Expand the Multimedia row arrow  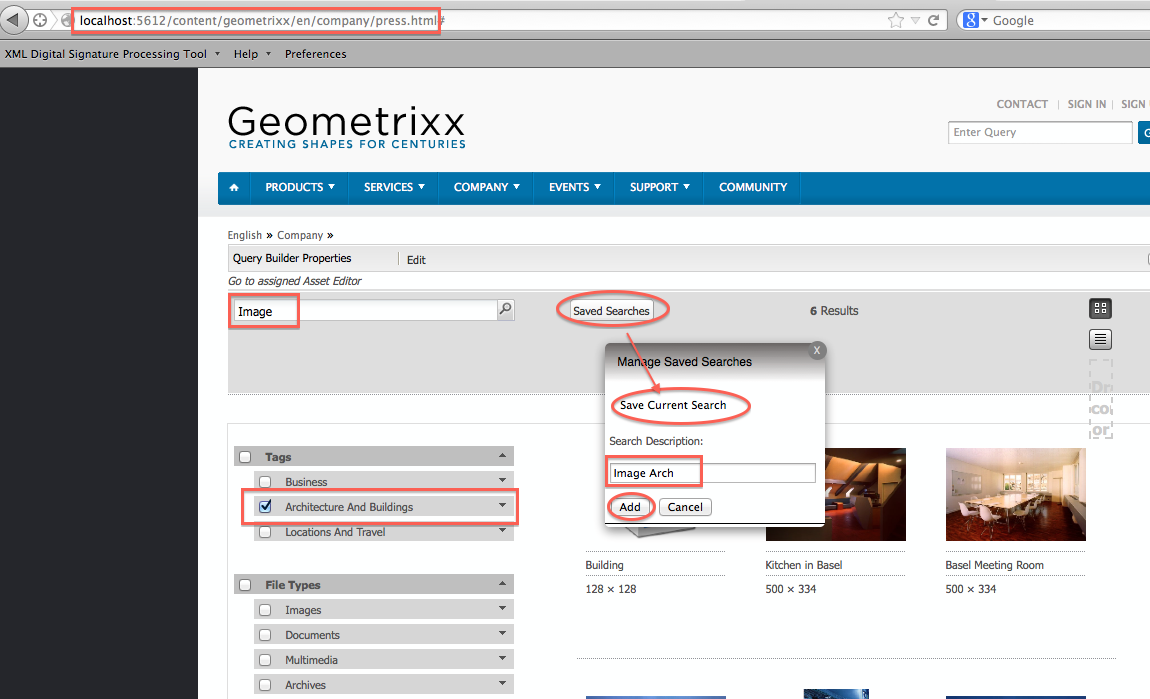tap(502, 659)
